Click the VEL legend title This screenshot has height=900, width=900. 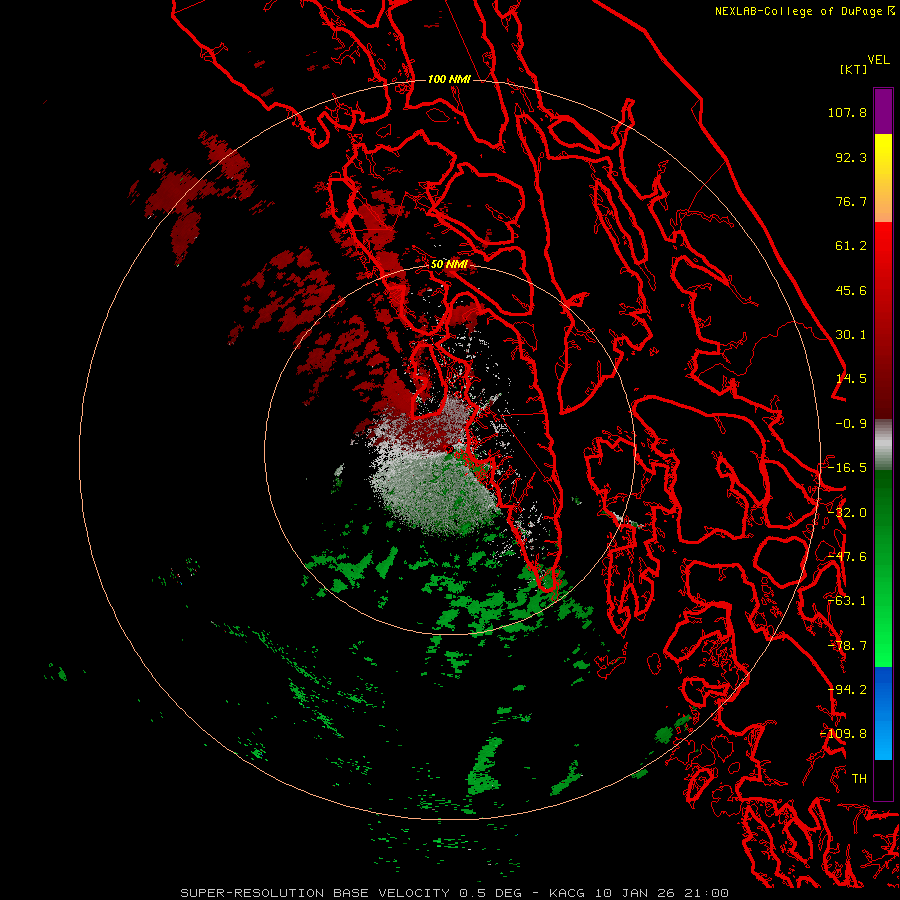[x=878, y=60]
